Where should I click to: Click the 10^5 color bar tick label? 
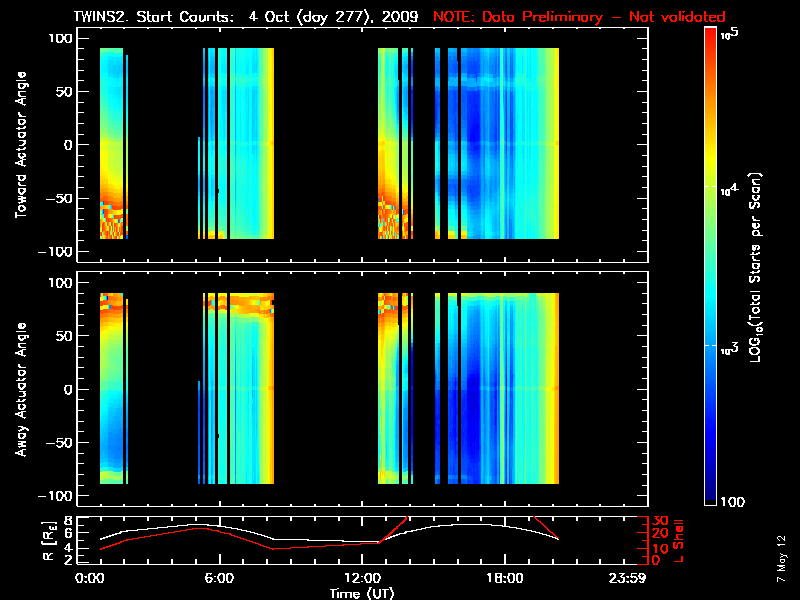[728, 33]
